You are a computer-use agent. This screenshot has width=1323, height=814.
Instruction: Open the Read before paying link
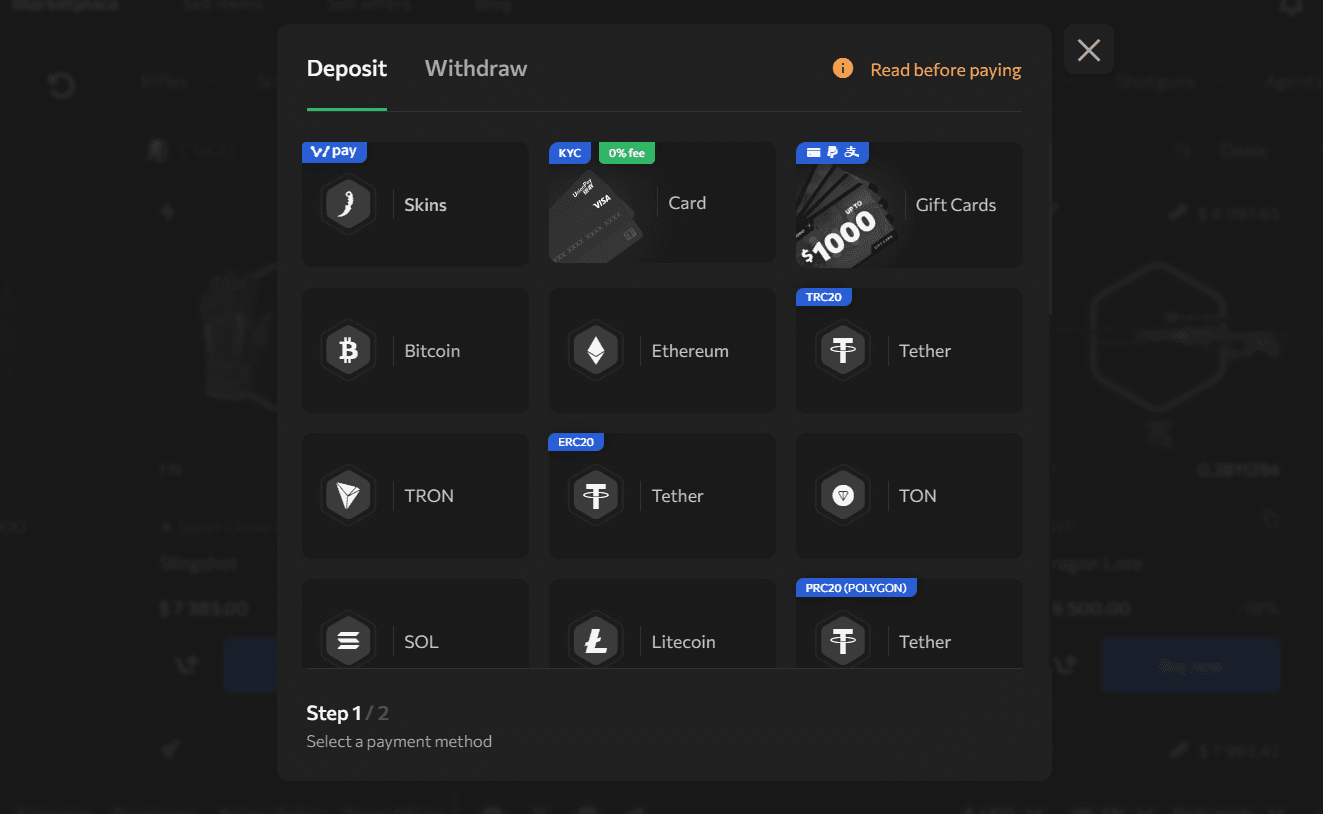coord(946,70)
